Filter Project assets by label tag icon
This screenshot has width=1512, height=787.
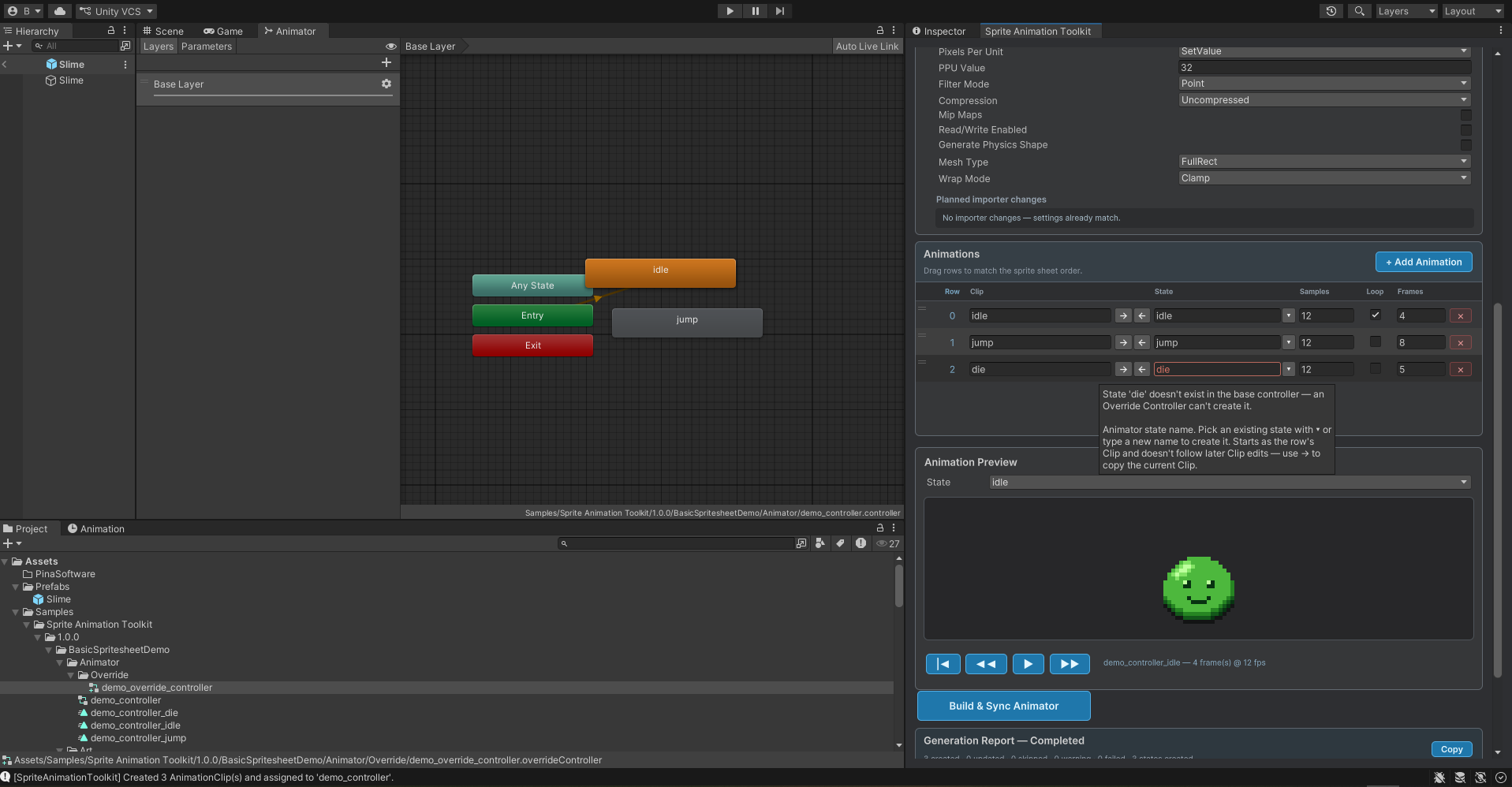(840, 543)
